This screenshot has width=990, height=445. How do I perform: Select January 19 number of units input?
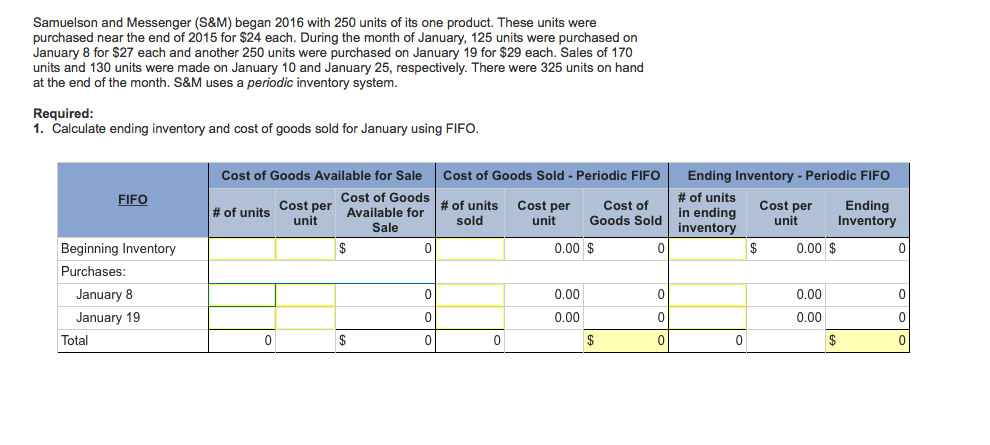point(242,318)
